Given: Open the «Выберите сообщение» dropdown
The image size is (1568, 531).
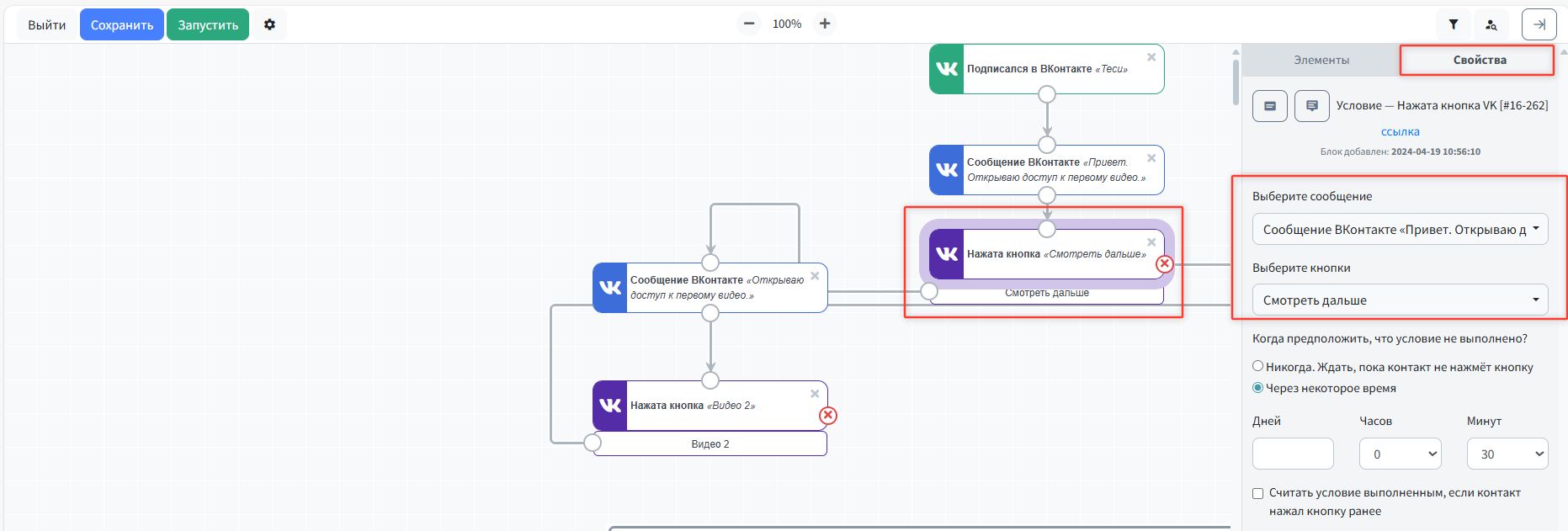Looking at the screenshot, I should 1399,229.
